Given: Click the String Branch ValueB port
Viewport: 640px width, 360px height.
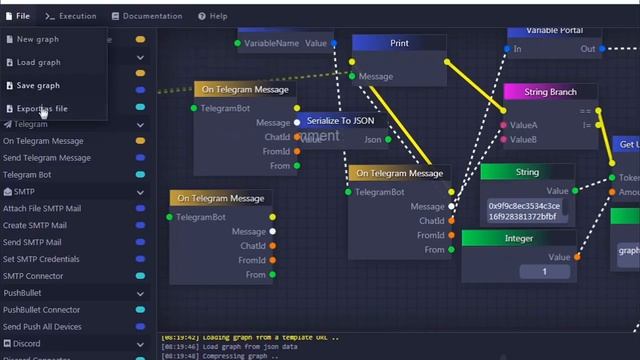Looking at the screenshot, I should coord(503,140).
